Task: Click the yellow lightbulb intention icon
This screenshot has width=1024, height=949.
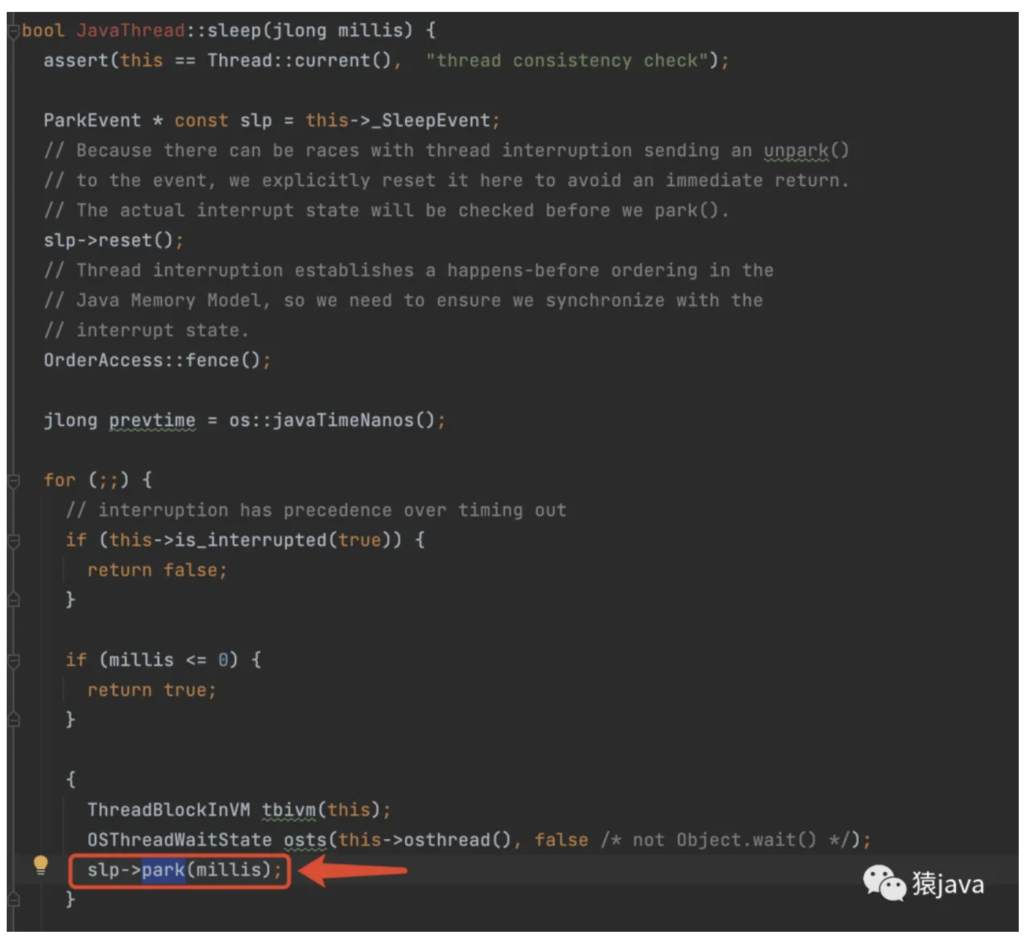Action: pyautogui.click(x=40, y=865)
